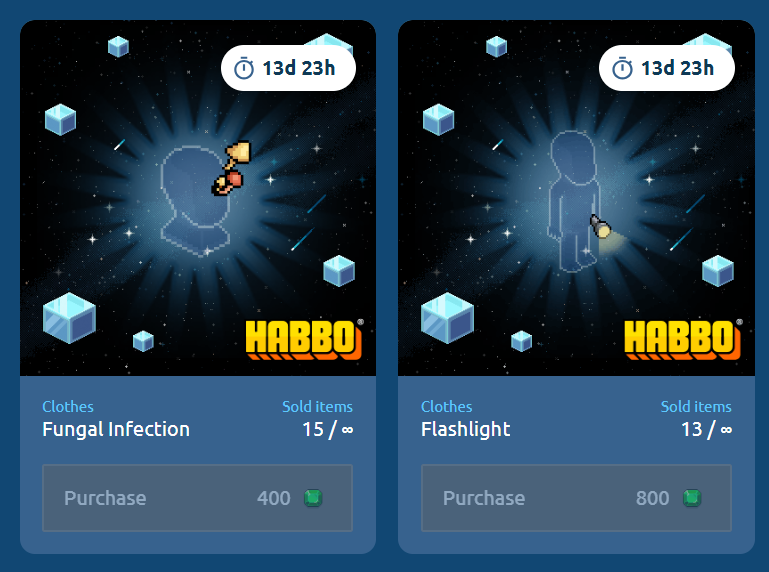The height and width of the screenshot is (572, 769).
Task: Click the Habbo logo on Flashlight image
Action: (x=683, y=339)
